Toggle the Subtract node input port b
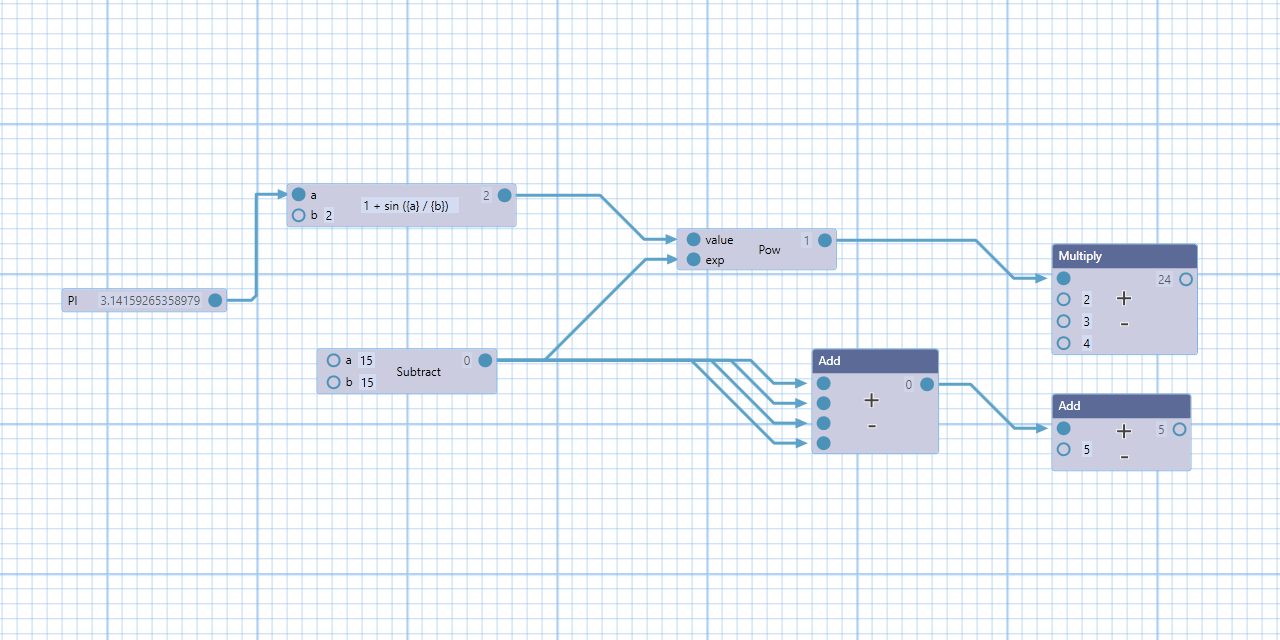Screen dimensions: 1280x640 tap(333, 382)
